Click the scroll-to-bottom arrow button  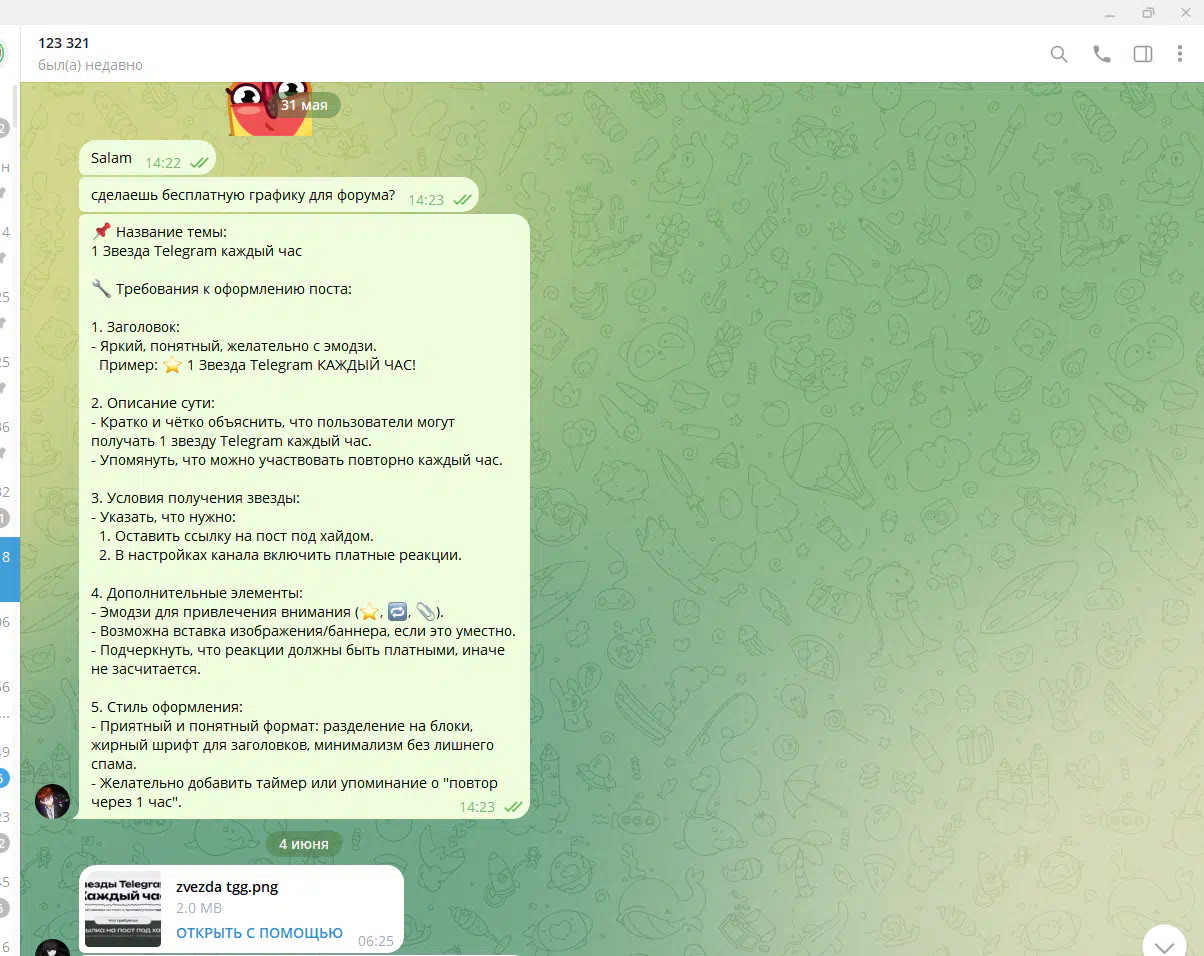[x=1164, y=946]
